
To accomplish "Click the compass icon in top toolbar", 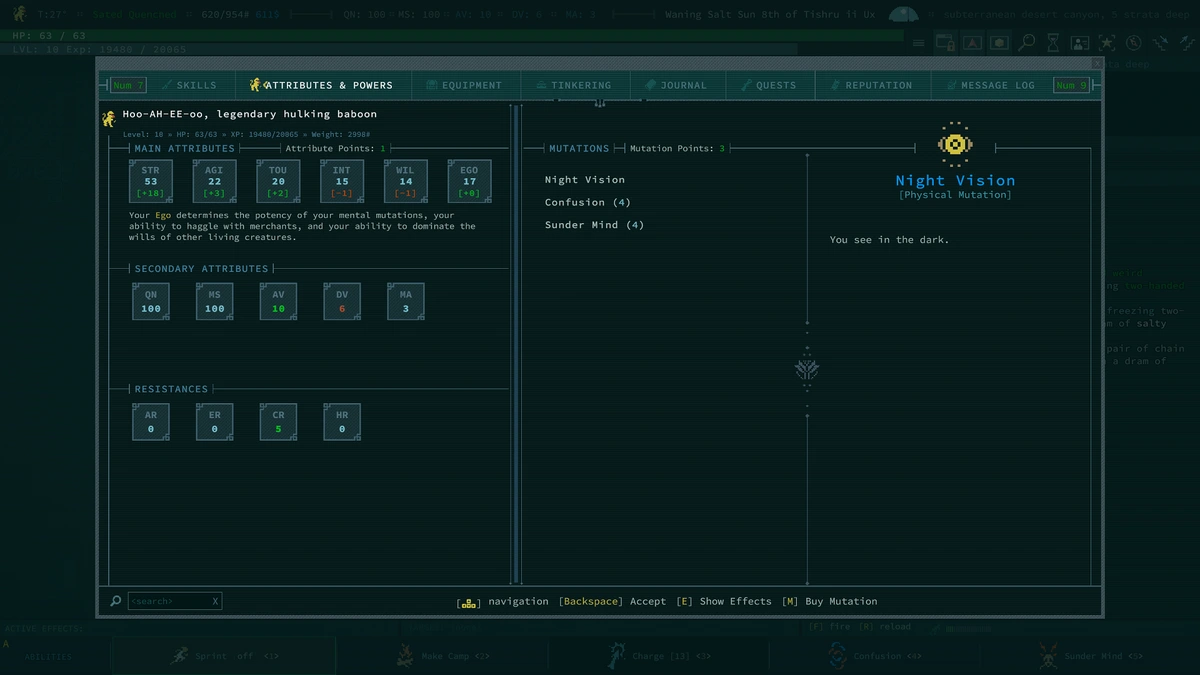I will (x=1133, y=43).
